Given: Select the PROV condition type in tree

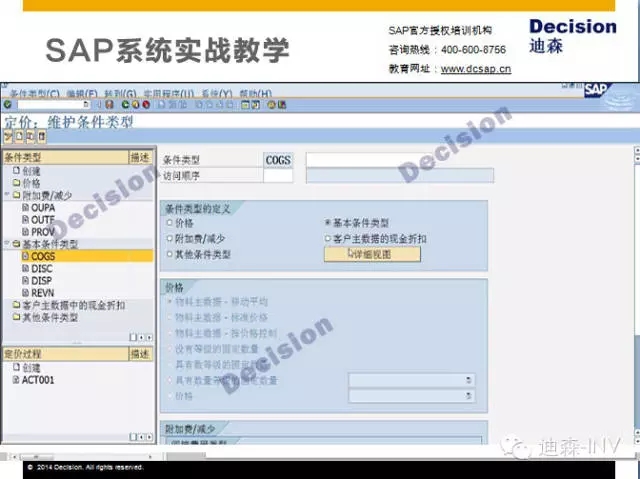Looking at the screenshot, I should pyautogui.click(x=43, y=232).
